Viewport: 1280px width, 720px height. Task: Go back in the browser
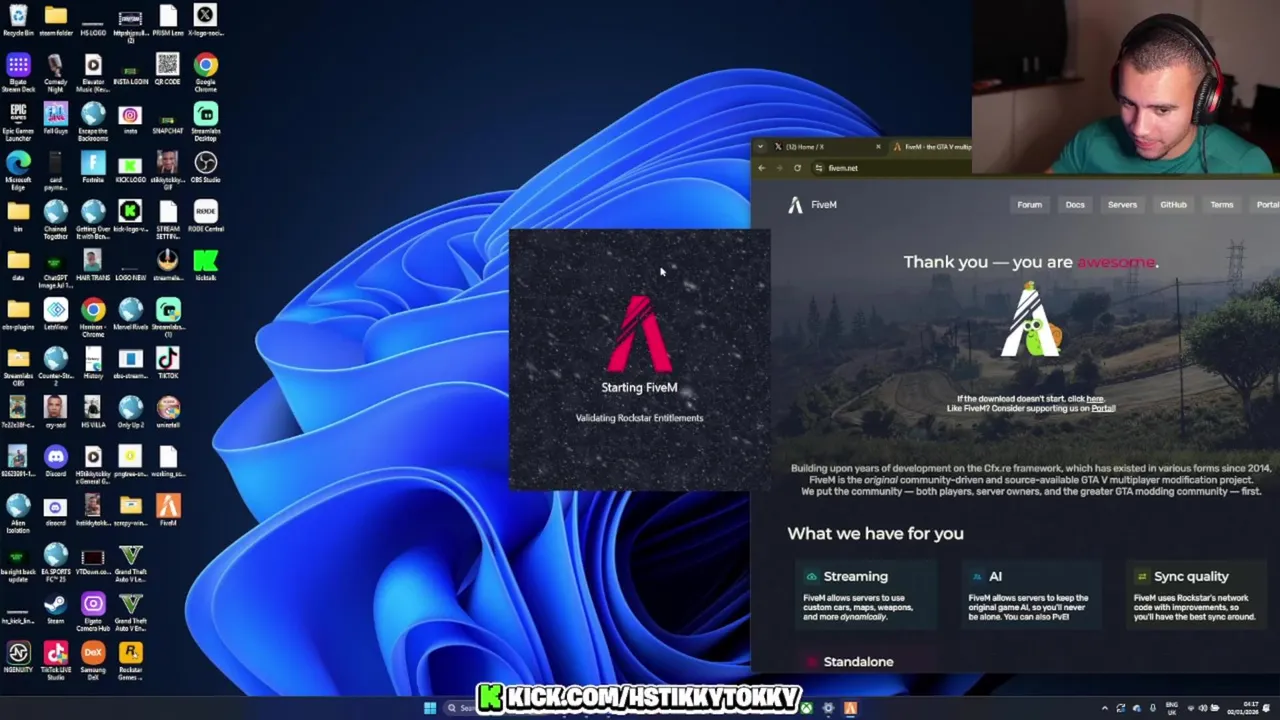[x=762, y=168]
